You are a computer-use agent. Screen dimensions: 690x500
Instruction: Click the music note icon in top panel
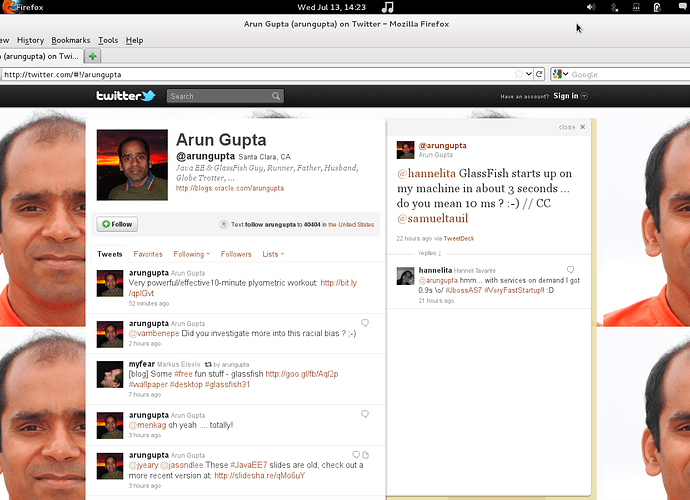pos(387,7)
